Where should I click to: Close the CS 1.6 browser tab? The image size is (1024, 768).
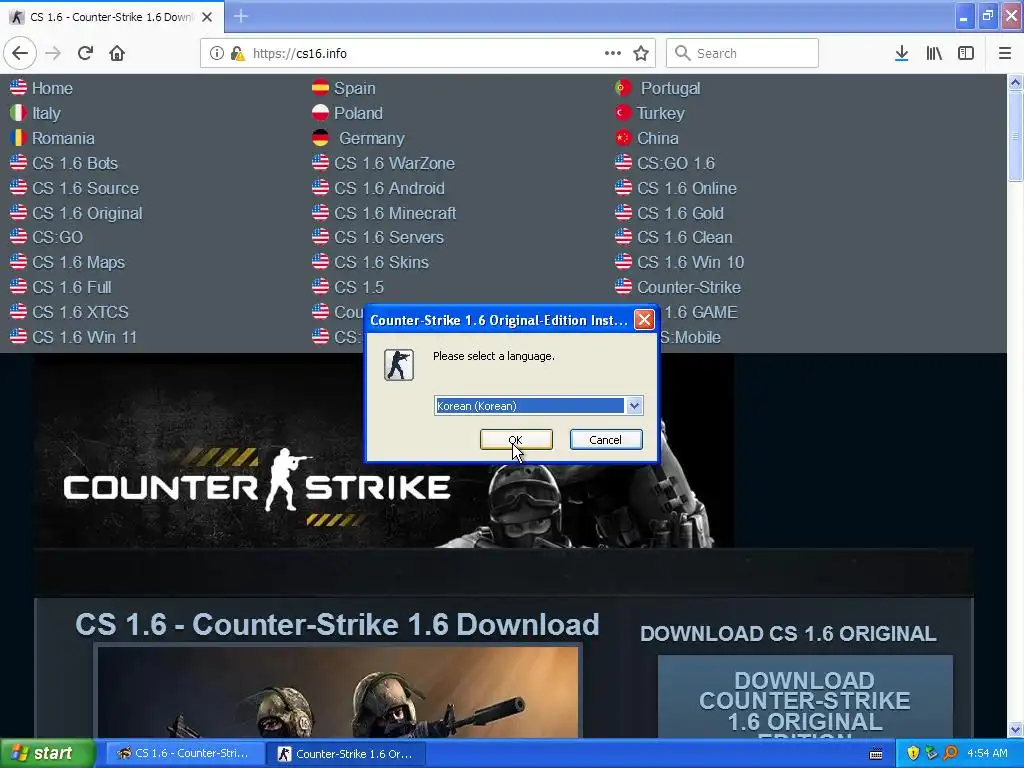click(207, 17)
